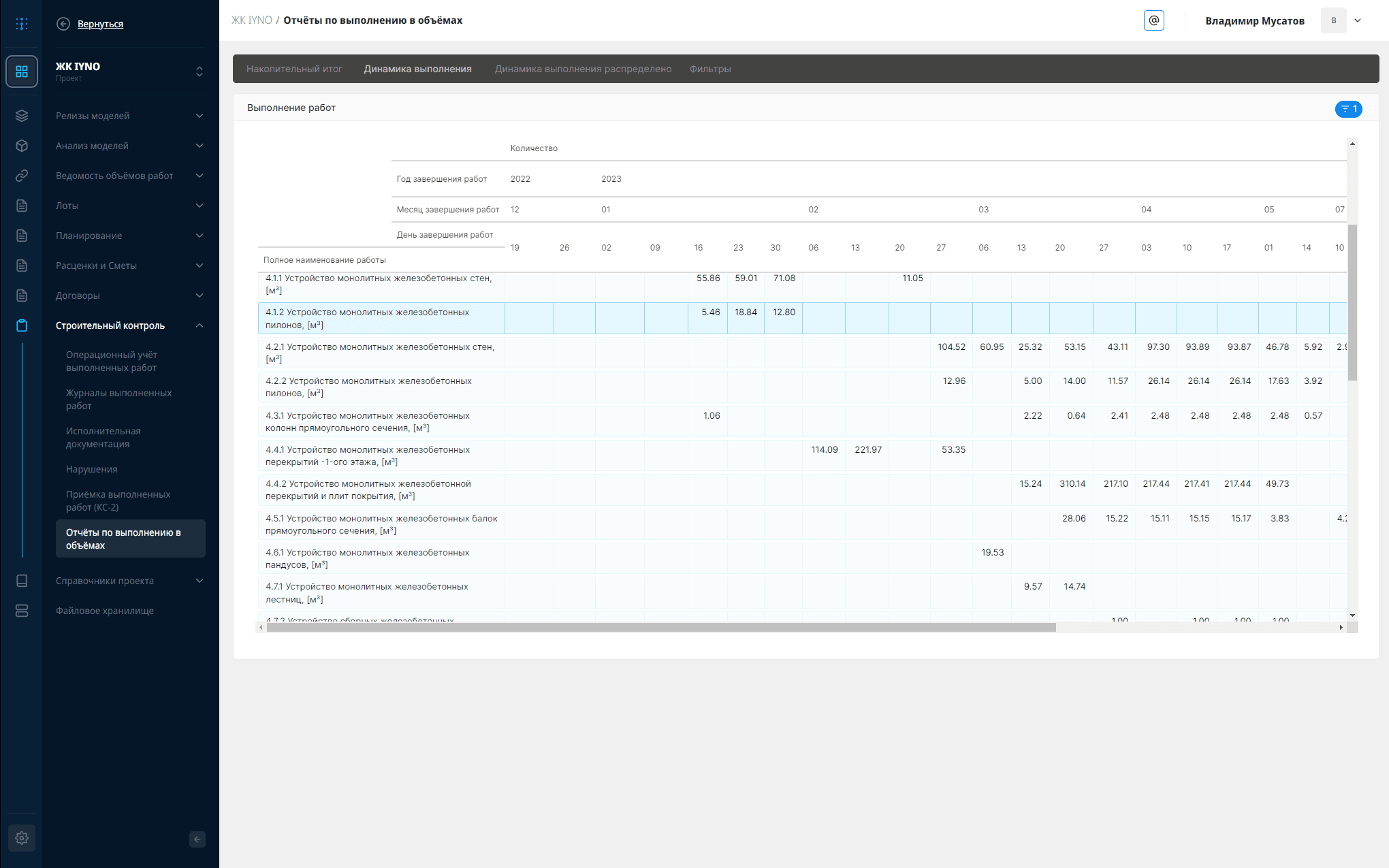Click the clipboard construction control icon
This screenshot has width=1389, height=868.
(x=22, y=325)
